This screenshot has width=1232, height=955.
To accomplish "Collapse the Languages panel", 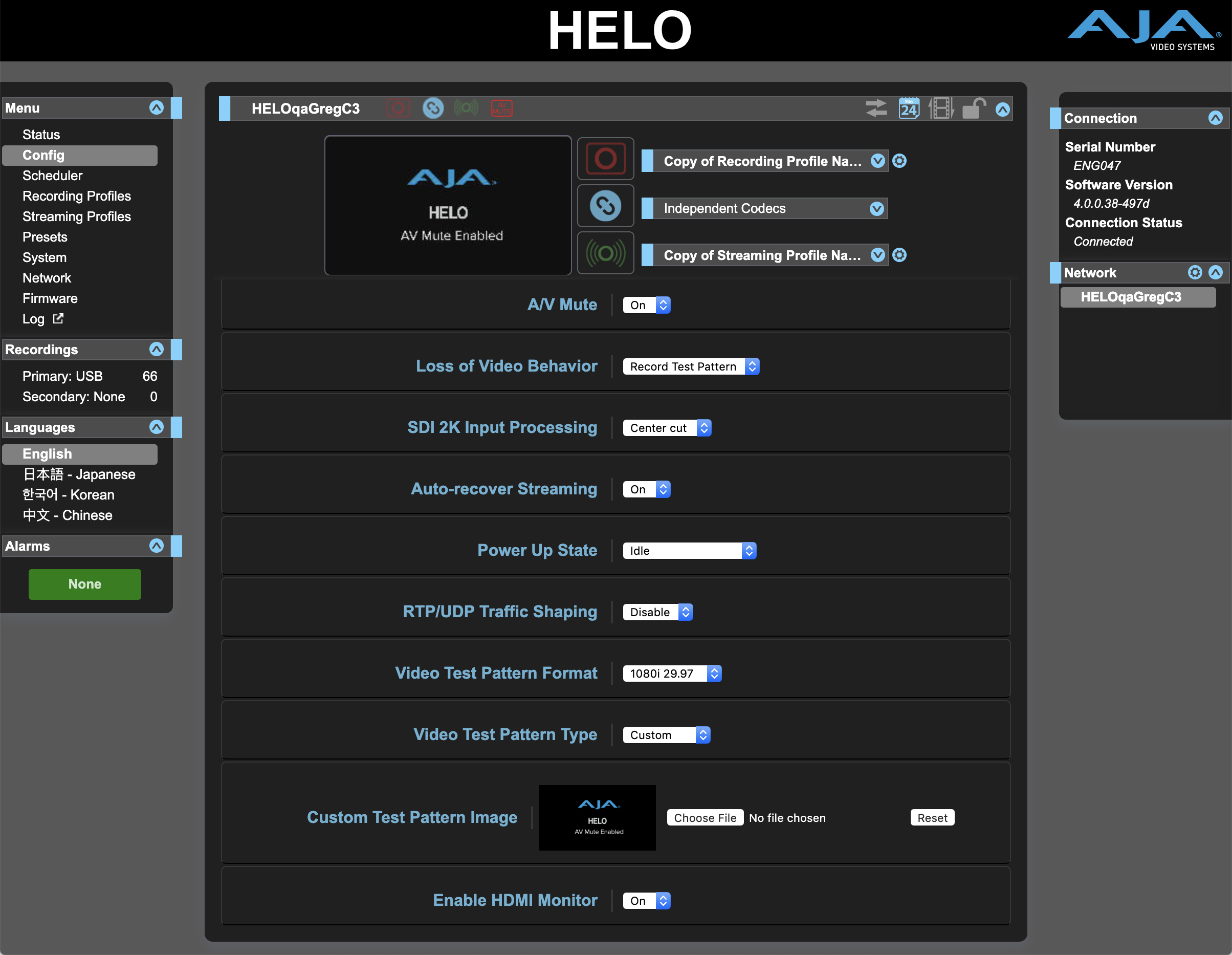I will coord(156,427).
